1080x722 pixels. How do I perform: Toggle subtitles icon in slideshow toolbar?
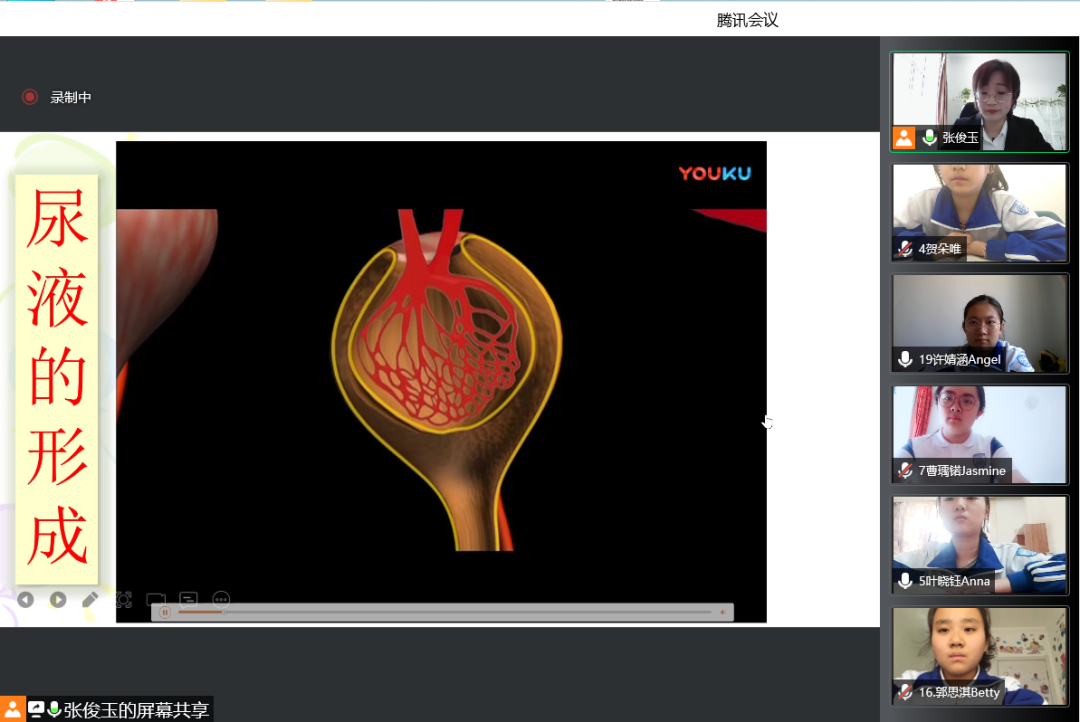tap(188, 599)
